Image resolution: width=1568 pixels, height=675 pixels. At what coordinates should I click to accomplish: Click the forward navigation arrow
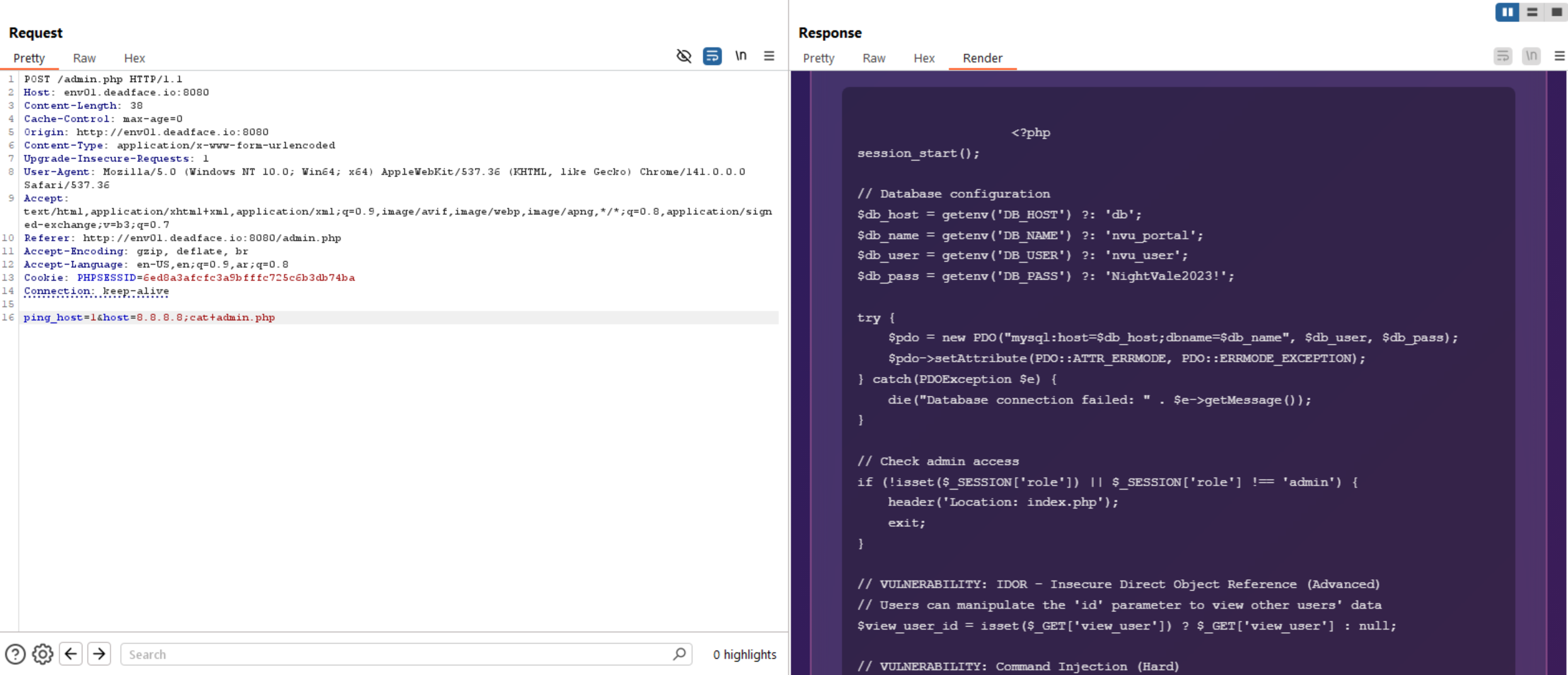pos(99,654)
